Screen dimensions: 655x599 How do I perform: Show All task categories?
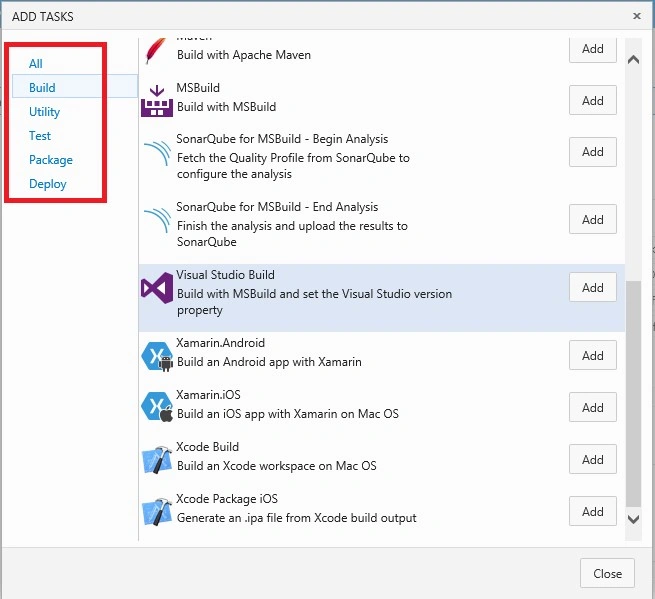tap(36, 63)
